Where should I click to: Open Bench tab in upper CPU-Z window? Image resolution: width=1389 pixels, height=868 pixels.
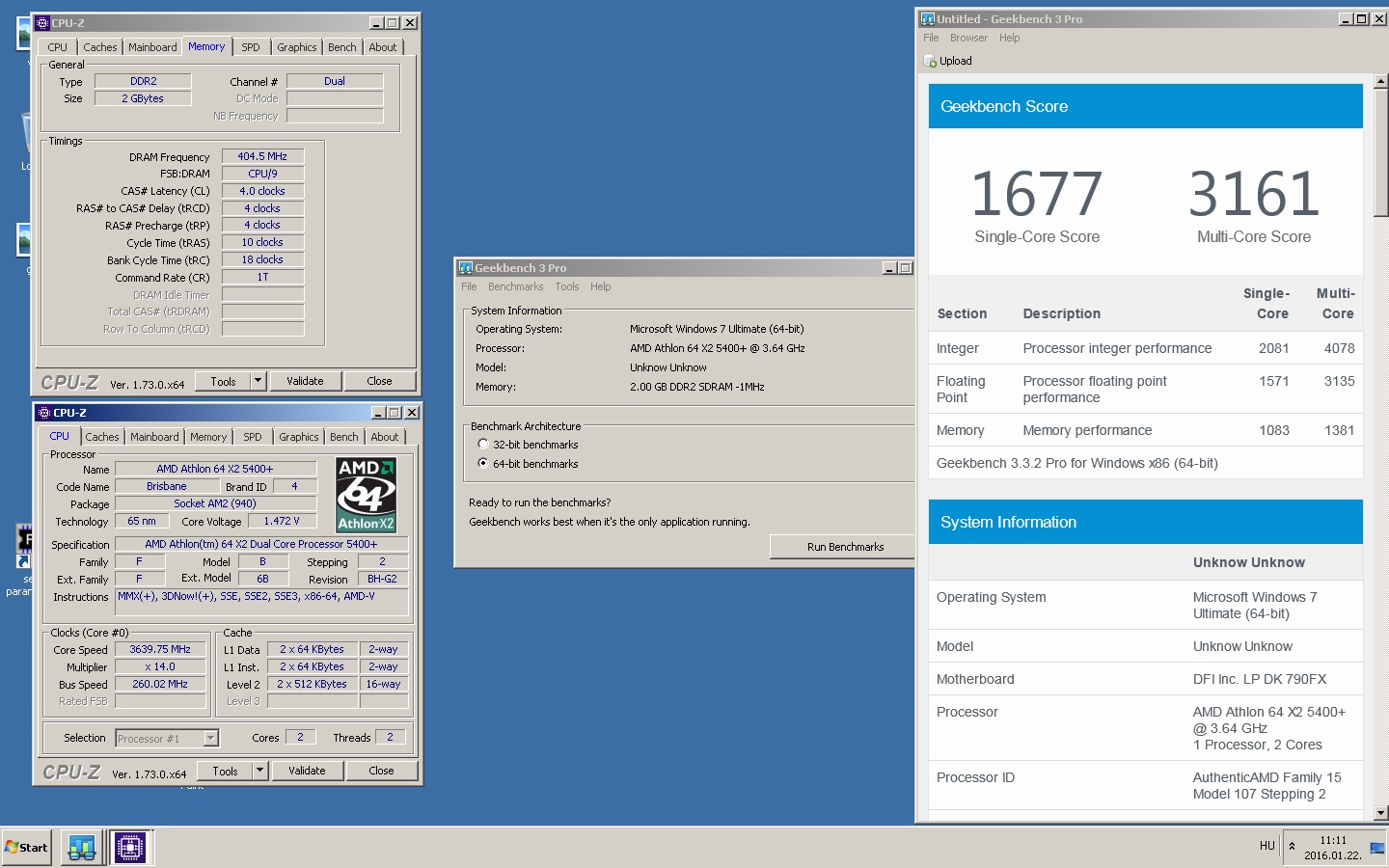342,47
